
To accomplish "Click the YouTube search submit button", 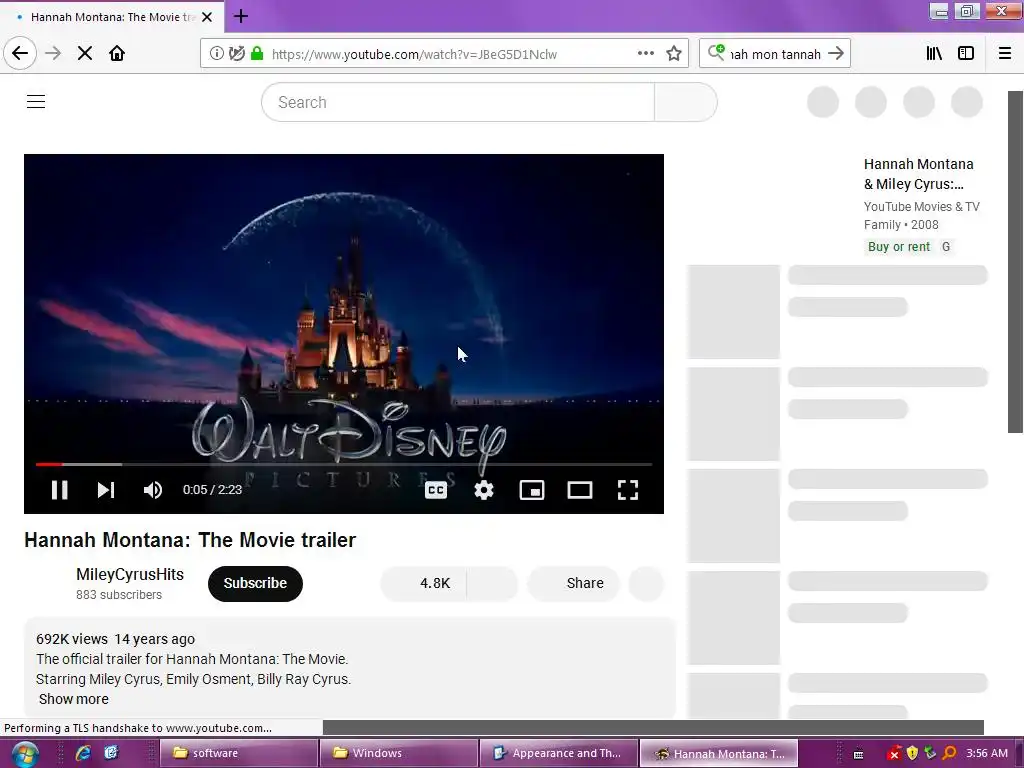I will (x=686, y=102).
